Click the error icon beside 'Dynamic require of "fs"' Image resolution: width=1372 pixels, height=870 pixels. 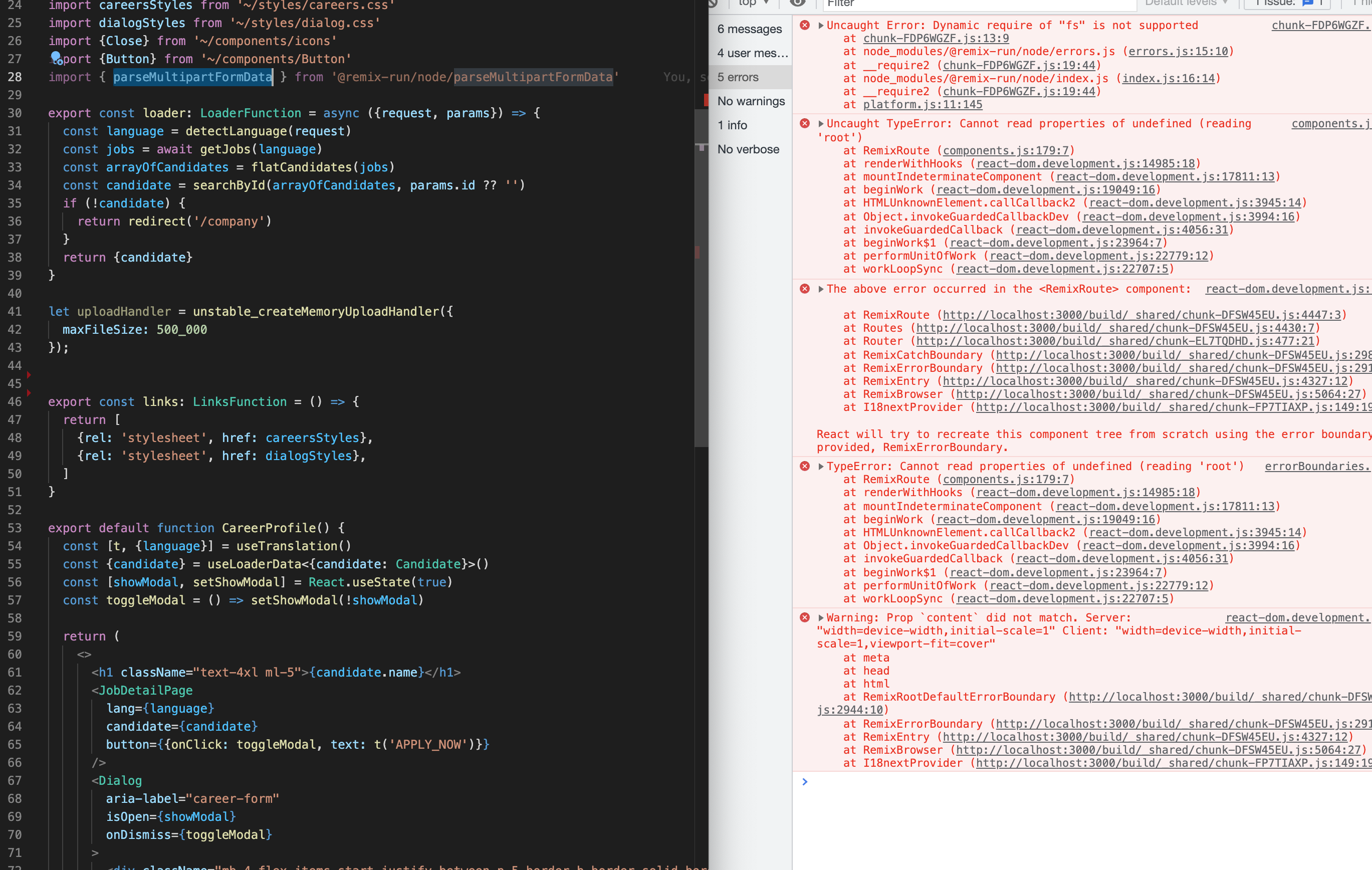tap(805, 25)
